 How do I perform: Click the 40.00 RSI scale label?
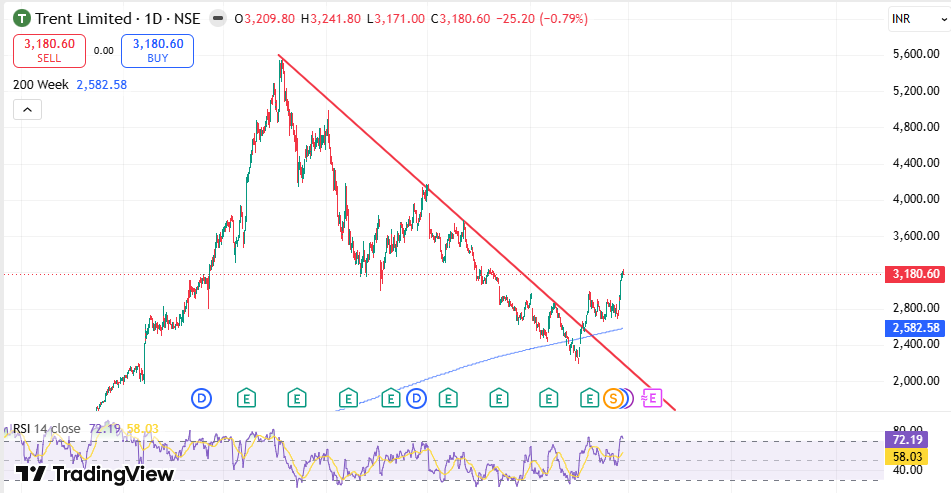click(x=907, y=470)
